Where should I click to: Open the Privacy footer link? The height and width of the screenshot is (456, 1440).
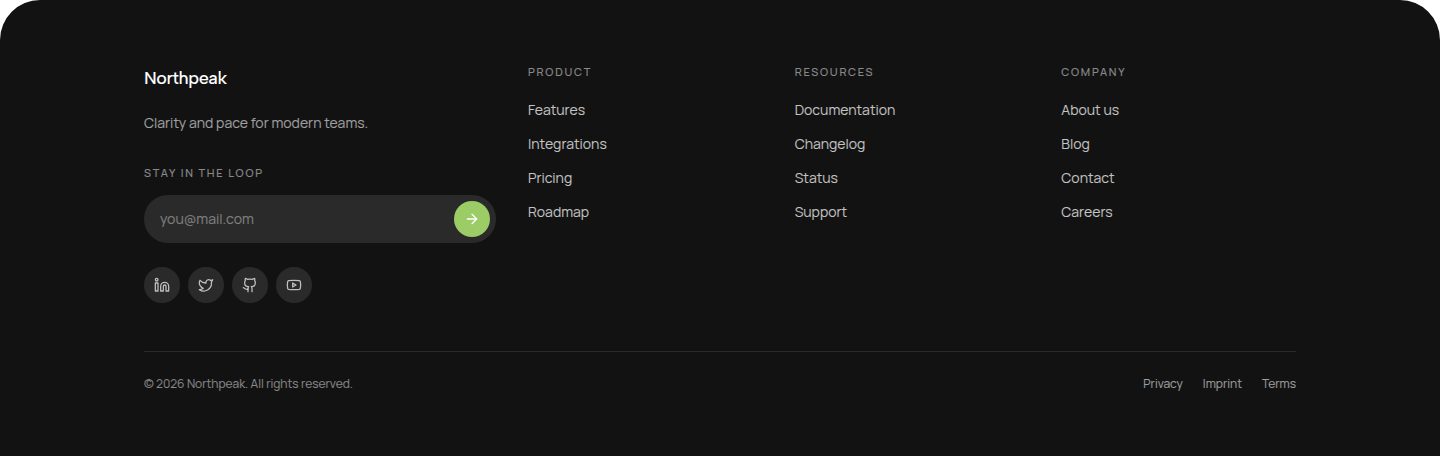pos(1163,384)
